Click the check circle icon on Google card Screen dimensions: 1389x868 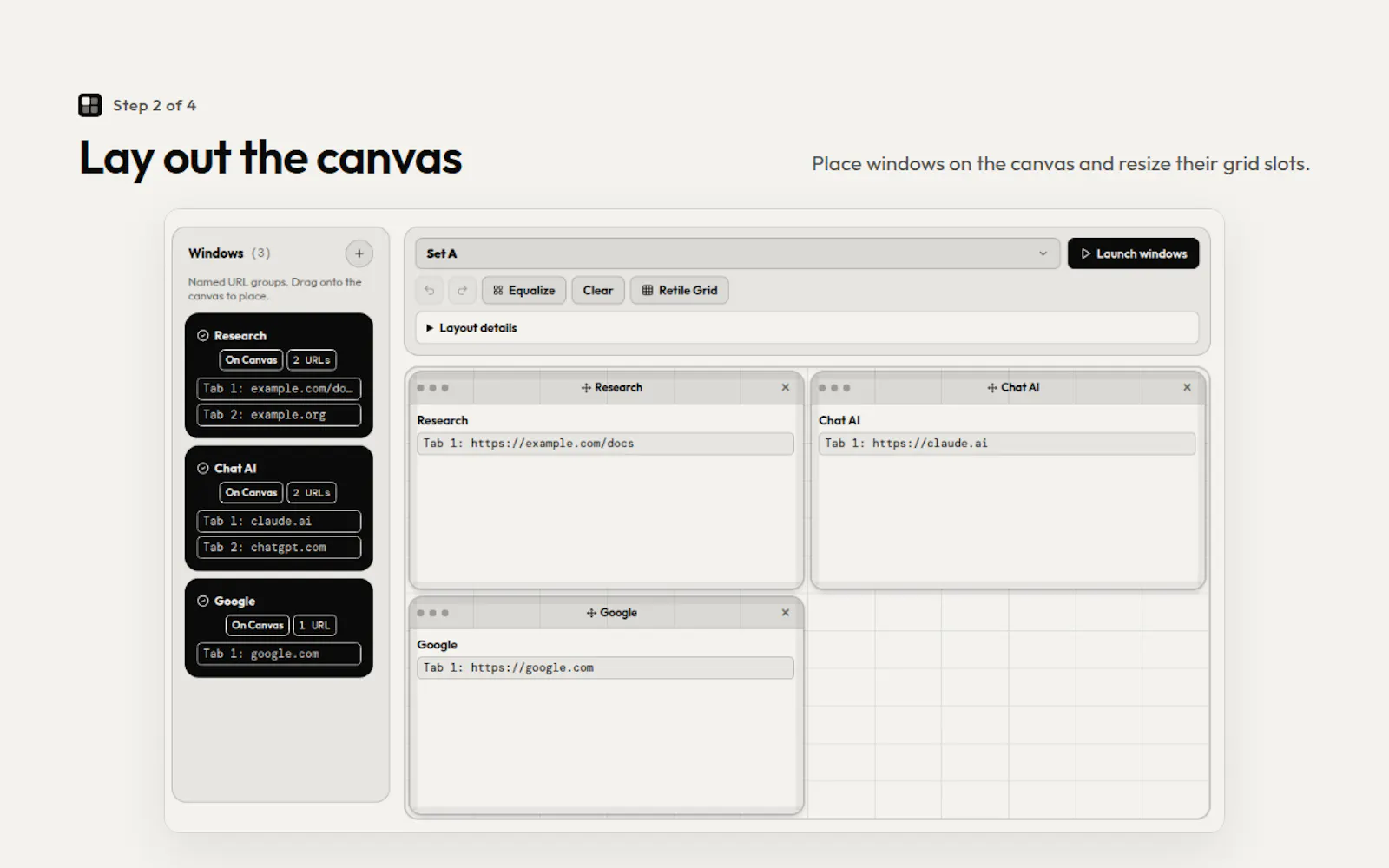[x=203, y=601]
